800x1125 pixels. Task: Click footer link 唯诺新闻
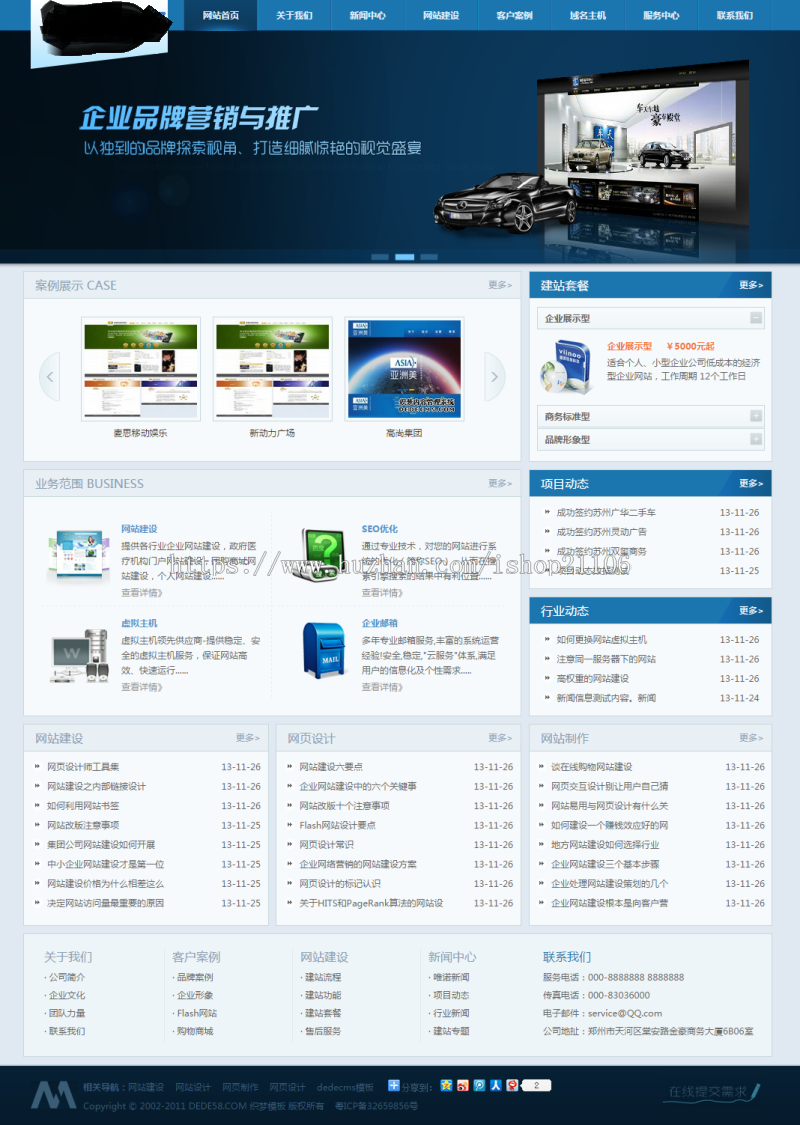pyautogui.click(x=451, y=976)
